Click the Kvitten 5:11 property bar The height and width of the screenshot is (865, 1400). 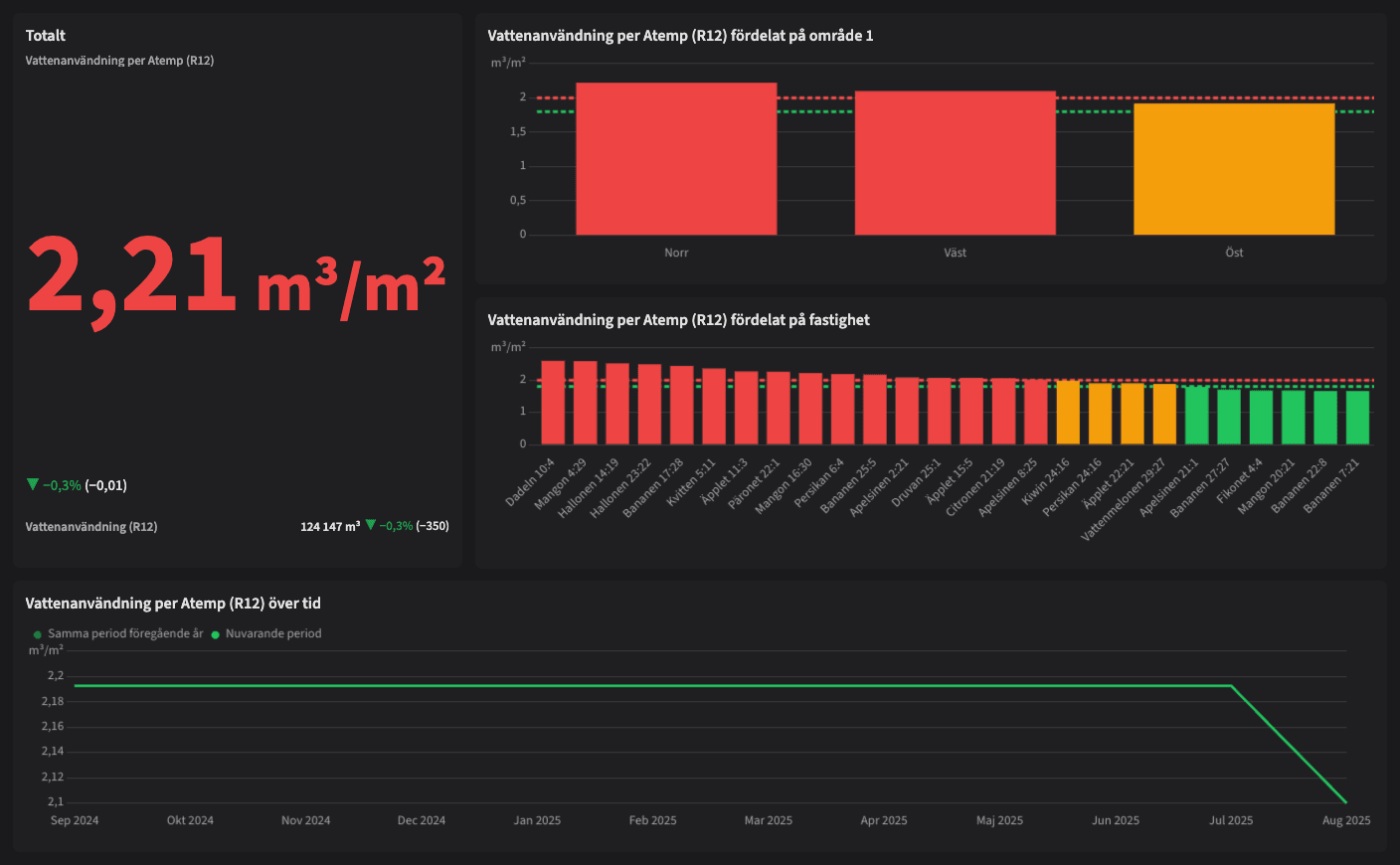714,407
